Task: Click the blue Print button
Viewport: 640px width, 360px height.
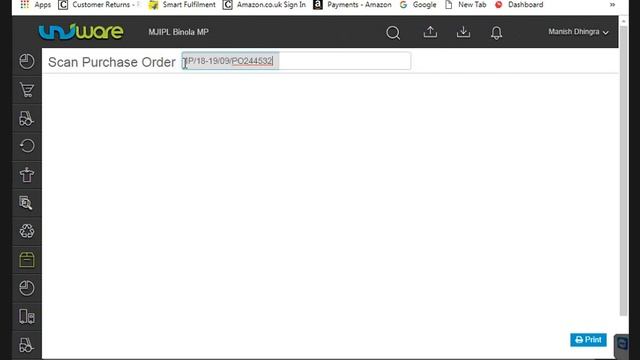Action: [588, 340]
